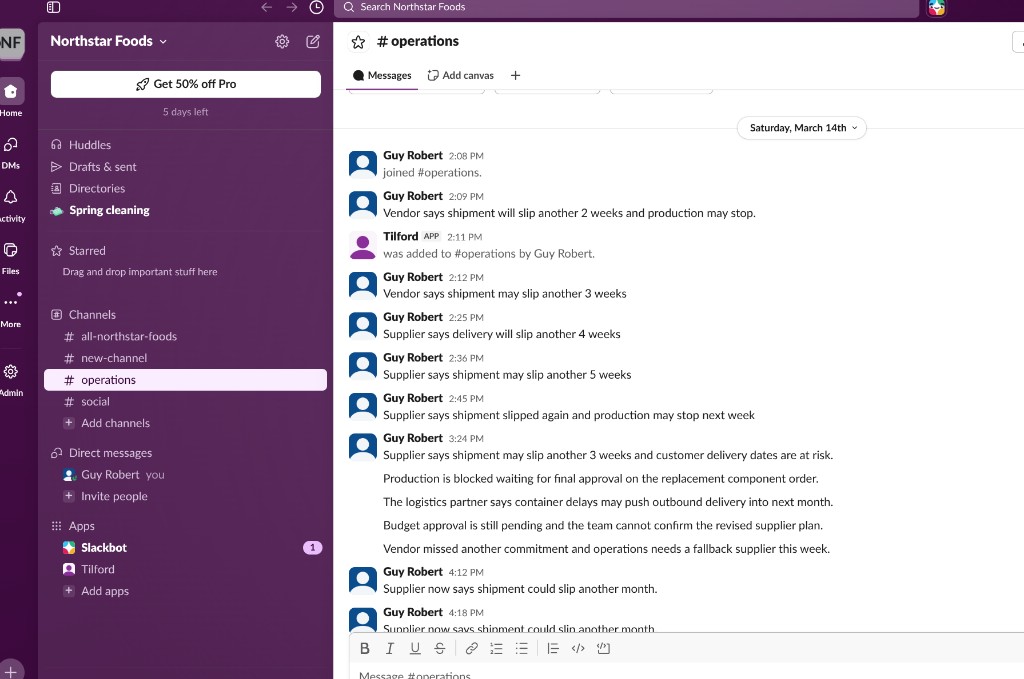Insert a link with the link icon

coord(472,648)
